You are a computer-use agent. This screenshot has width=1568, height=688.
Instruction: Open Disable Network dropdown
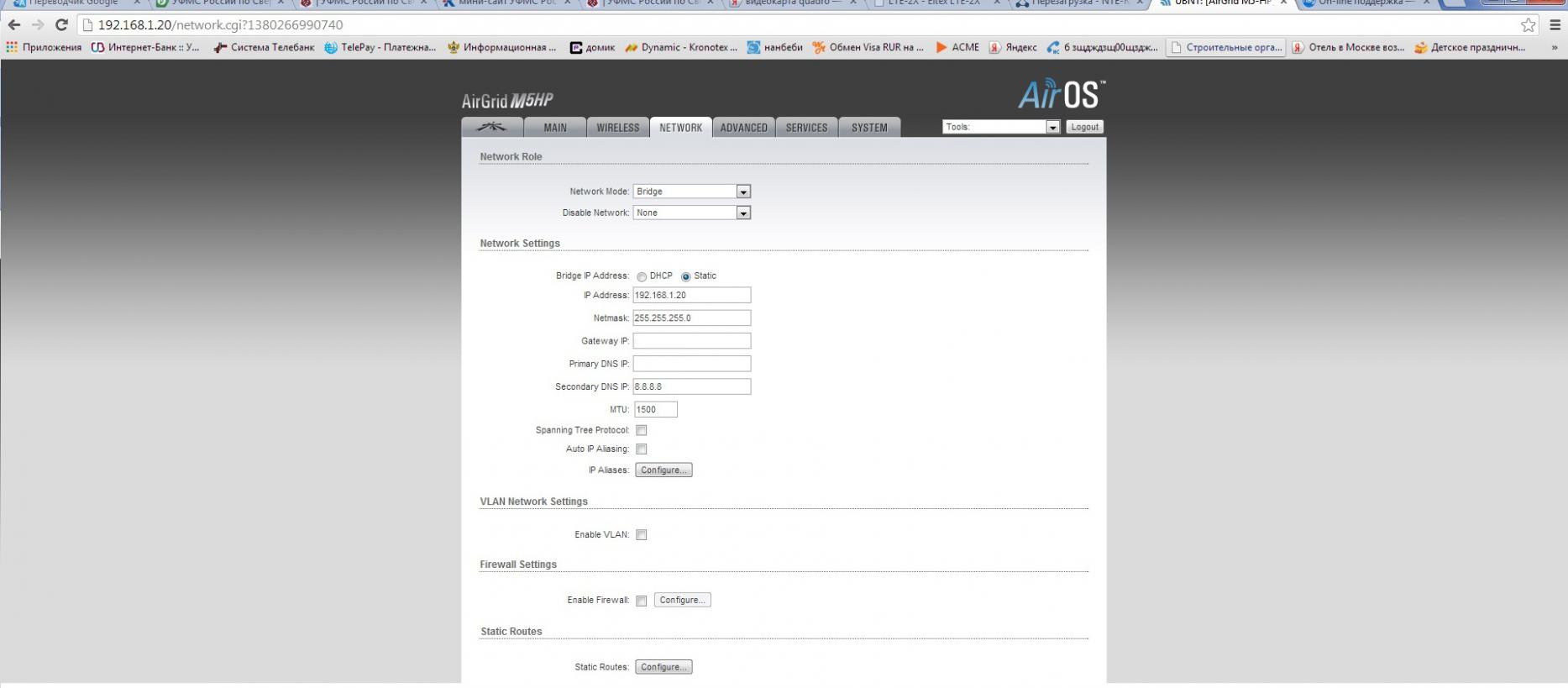point(692,213)
